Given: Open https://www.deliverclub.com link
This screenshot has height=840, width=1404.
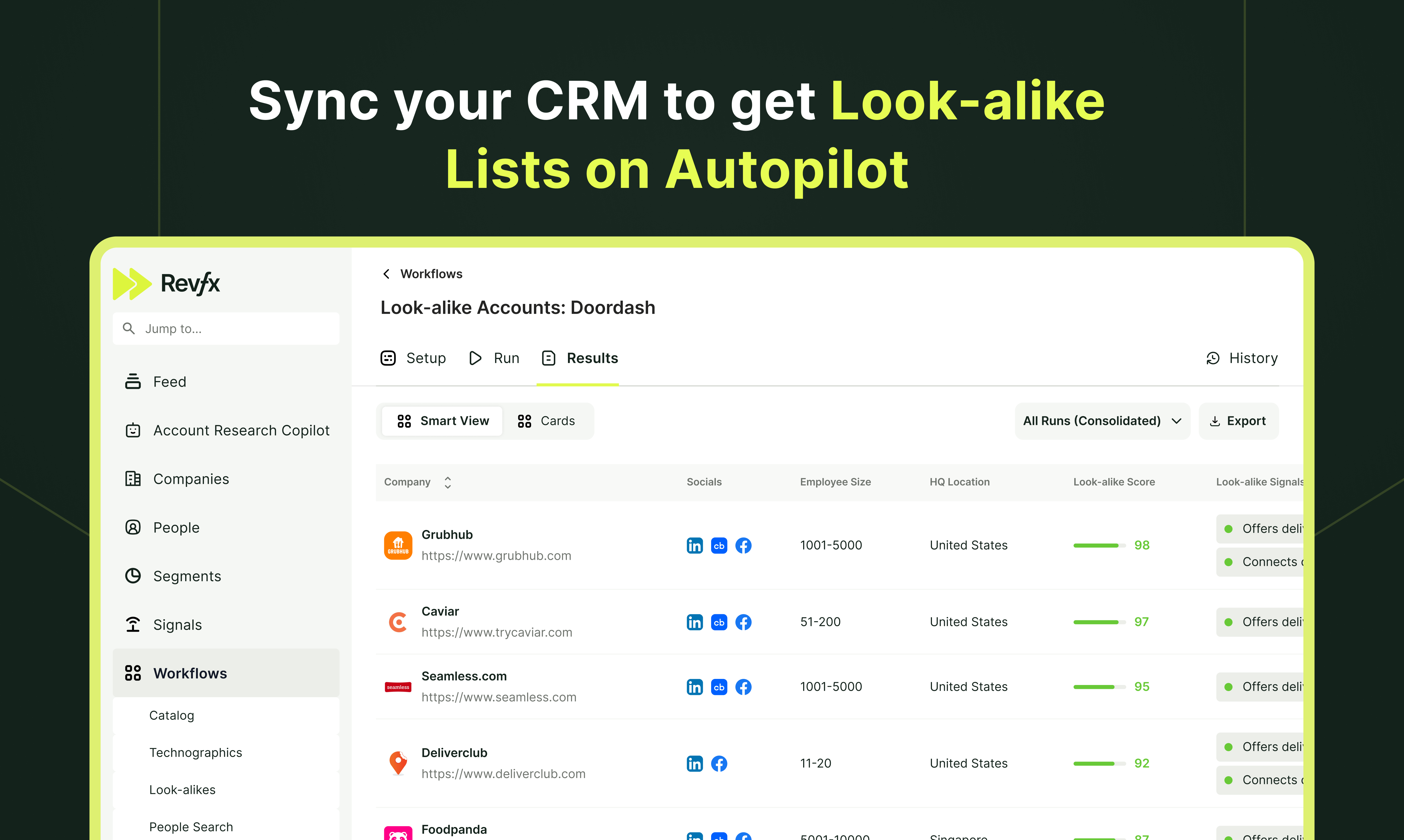Looking at the screenshot, I should (503, 774).
